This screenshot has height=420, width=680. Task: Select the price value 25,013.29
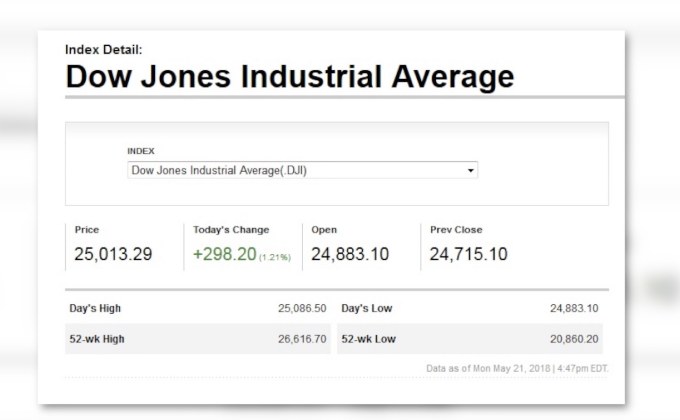(x=113, y=254)
